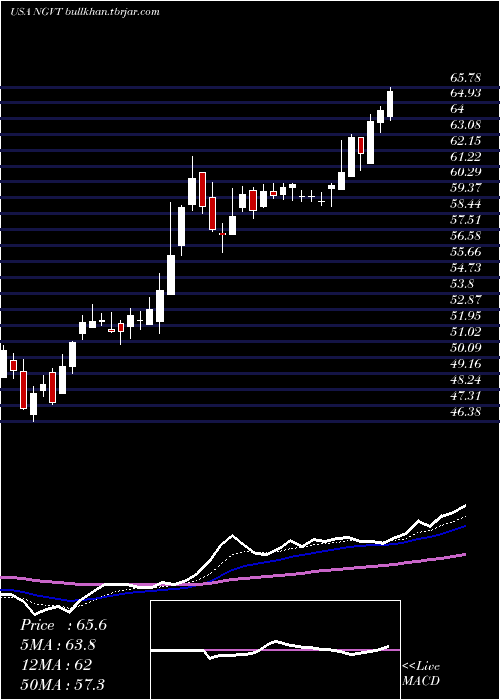Click the 52.87 price axis label

click(x=466, y=300)
